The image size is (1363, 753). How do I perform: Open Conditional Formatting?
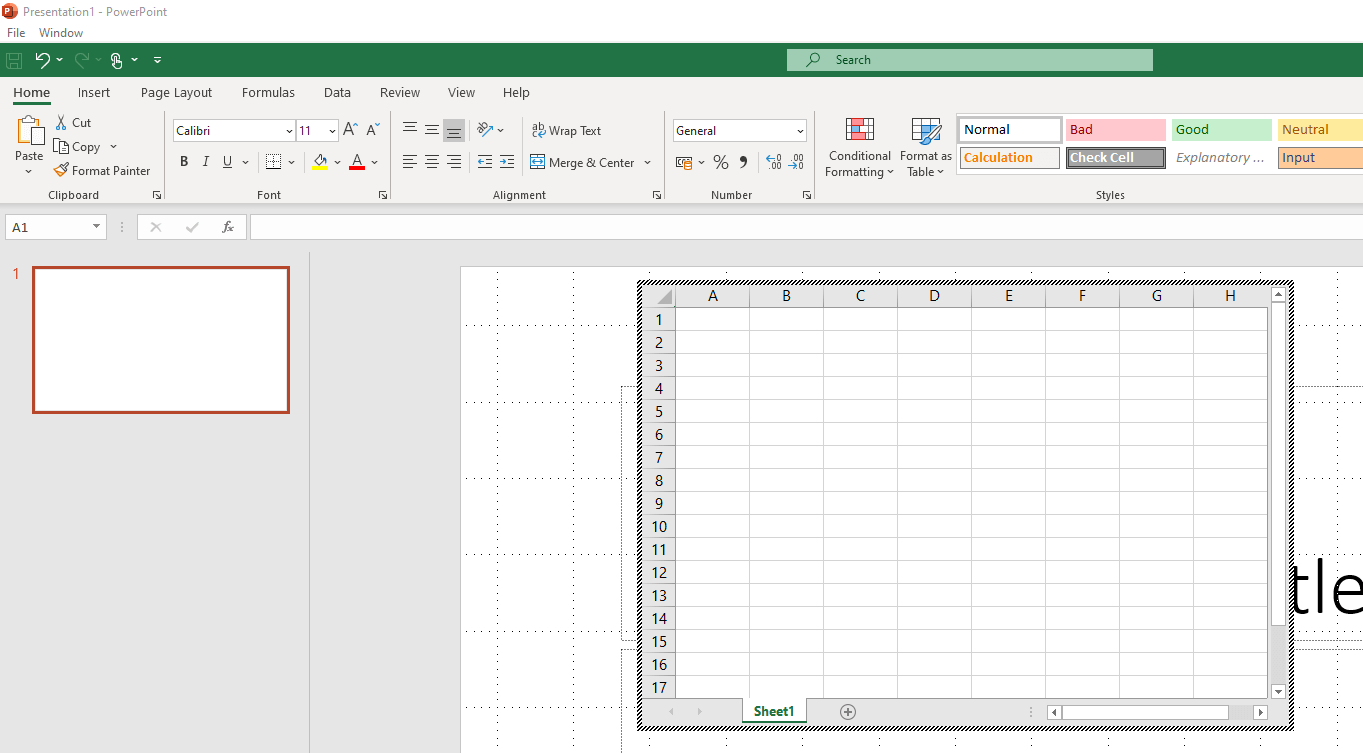(x=859, y=147)
